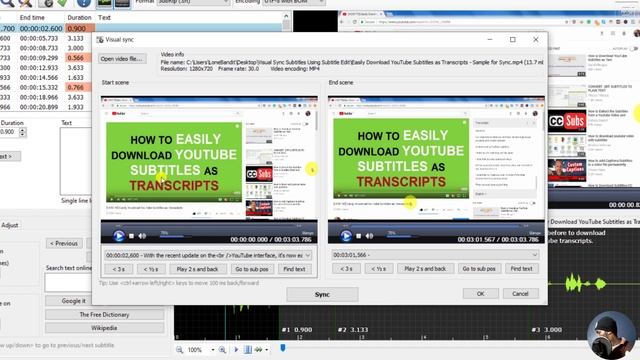Zoom out the waveform
640x360 pixels.
pyautogui.click(x=179, y=350)
